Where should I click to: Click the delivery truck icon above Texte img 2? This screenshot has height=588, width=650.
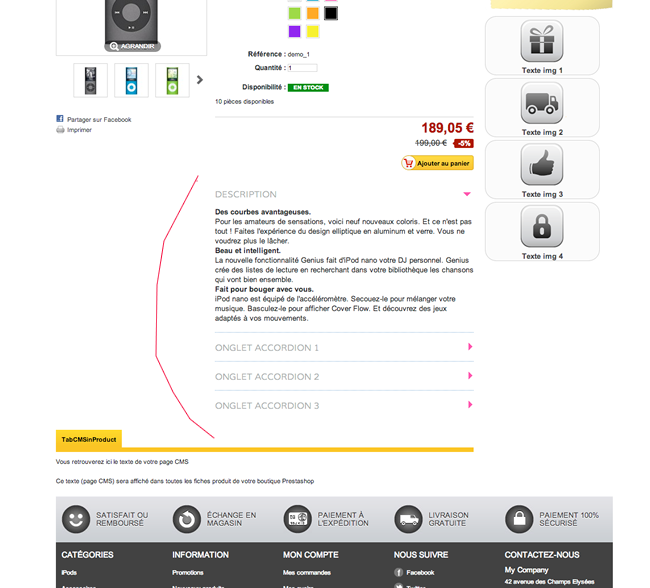[542, 103]
